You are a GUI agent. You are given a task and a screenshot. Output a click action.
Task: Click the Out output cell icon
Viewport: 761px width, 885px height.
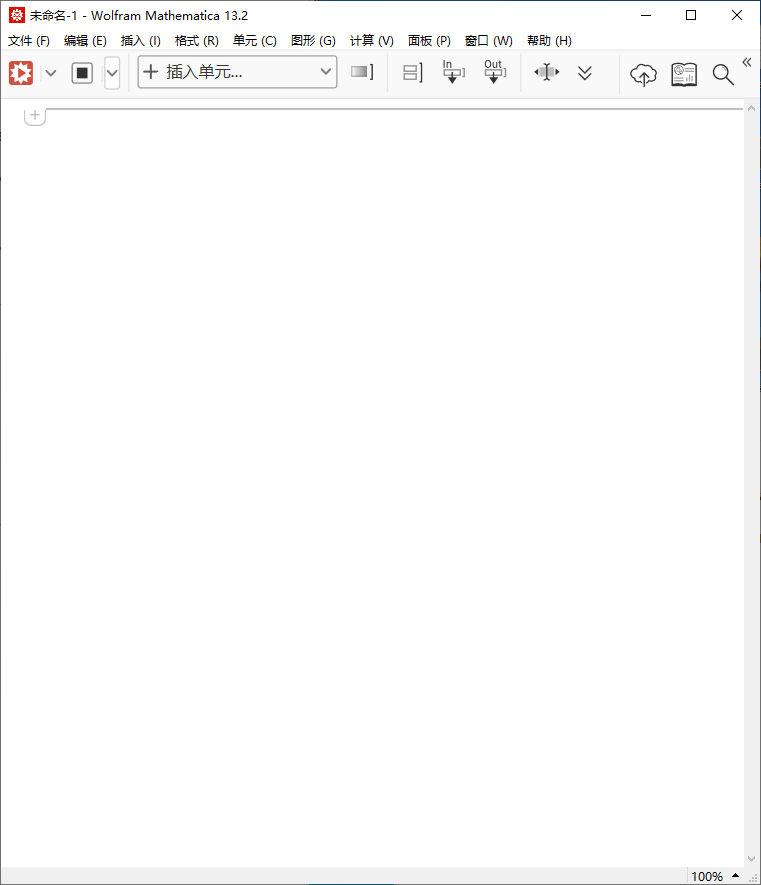pyautogui.click(x=495, y=72)
